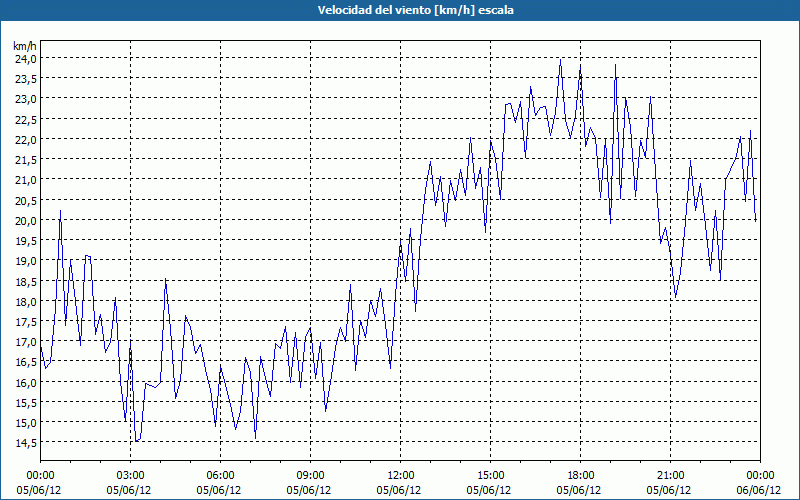
Task: Click the 19,0 y-axis value
Action: (x=25, y=261)
